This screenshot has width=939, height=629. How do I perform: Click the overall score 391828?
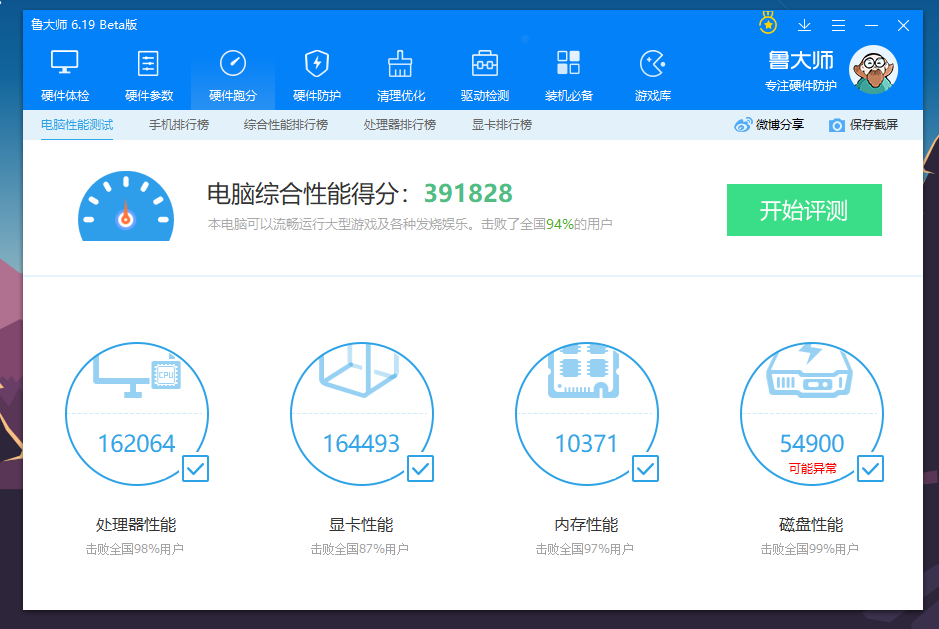point(468,193)
